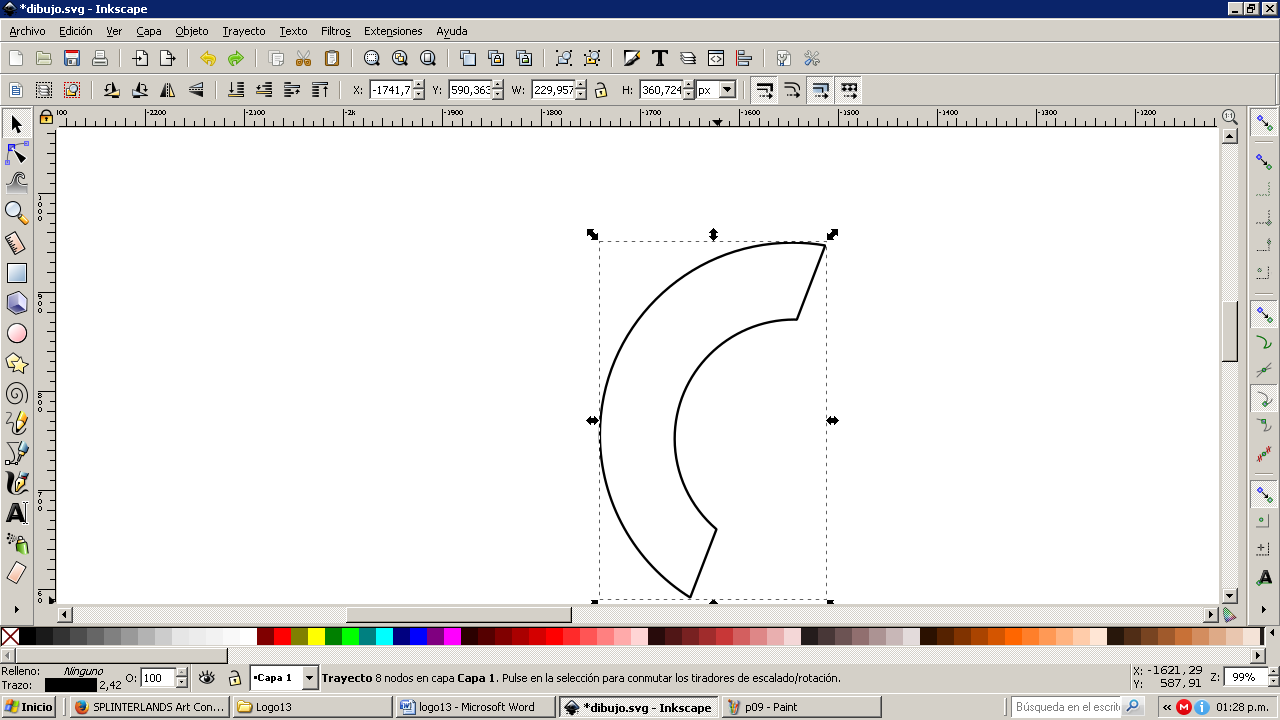Open the Trayecto menu

pyautogui.click(x=243, y=31)
